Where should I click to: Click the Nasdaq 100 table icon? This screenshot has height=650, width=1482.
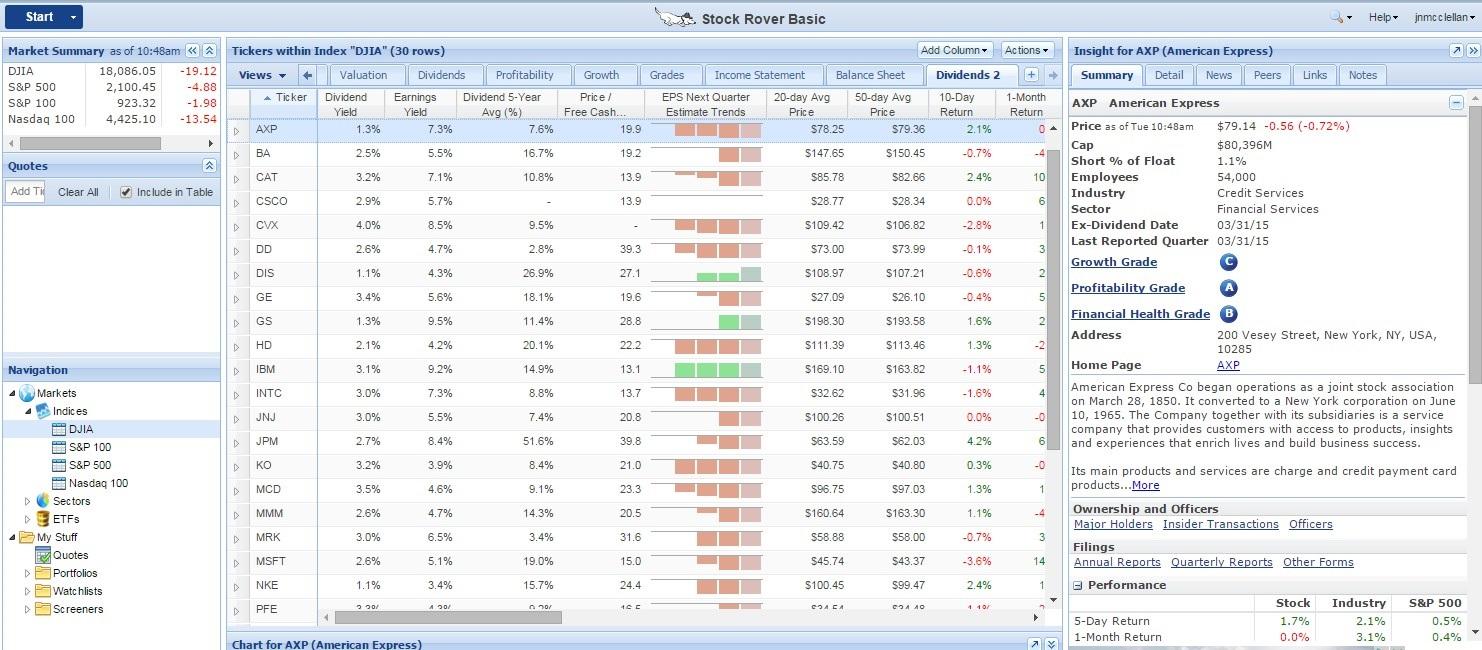tap(59, 483)
